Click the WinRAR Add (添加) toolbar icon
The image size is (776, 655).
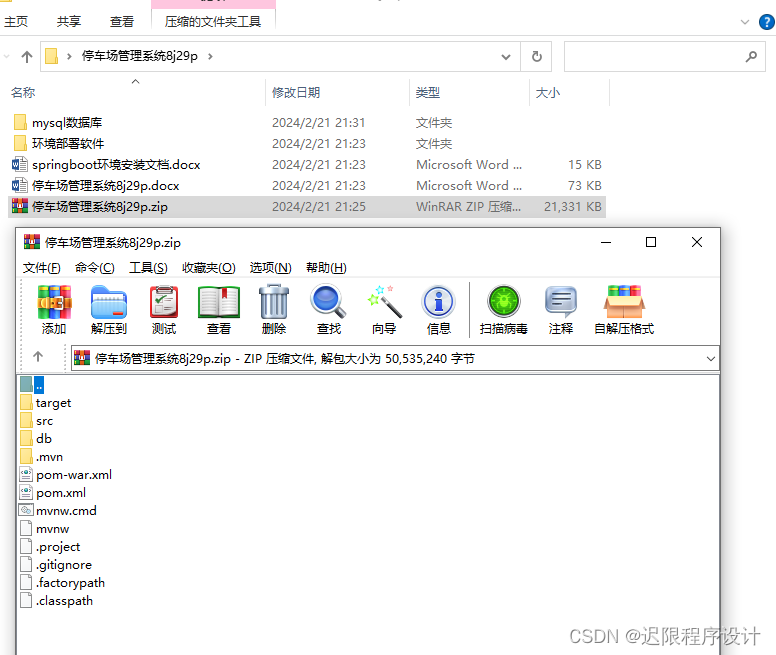pyautogui.click(x=54, y=302)
